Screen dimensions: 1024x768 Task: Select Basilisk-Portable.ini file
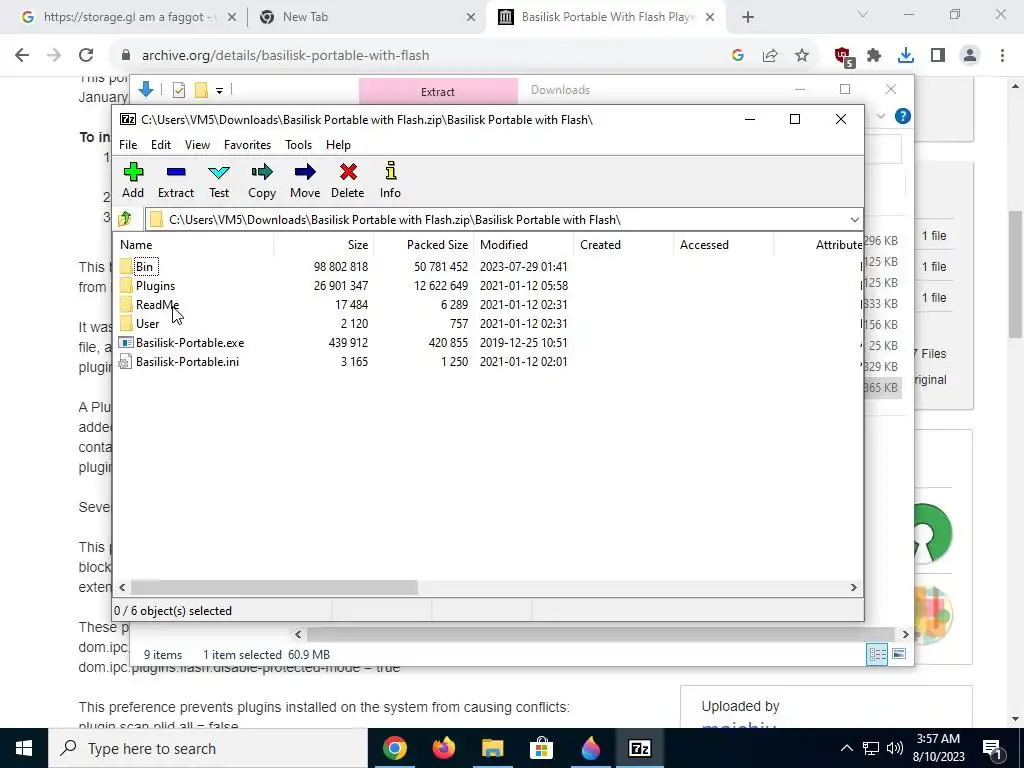tap(187, 361)
